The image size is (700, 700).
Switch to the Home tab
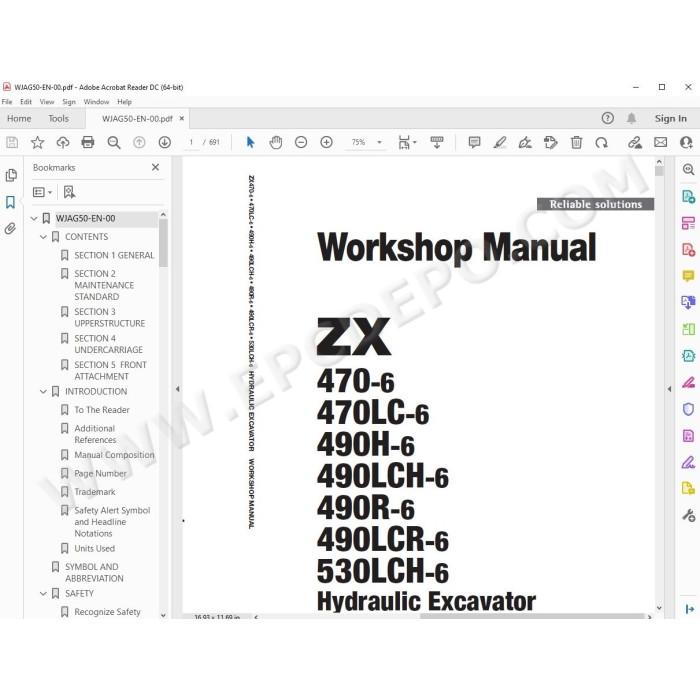[19, 119]
